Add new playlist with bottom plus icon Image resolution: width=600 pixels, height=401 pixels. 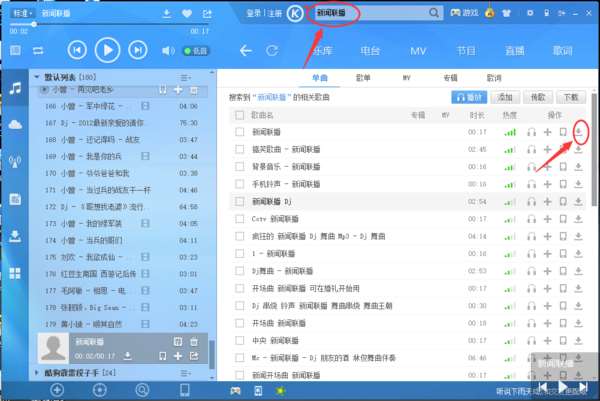[57, 390]
